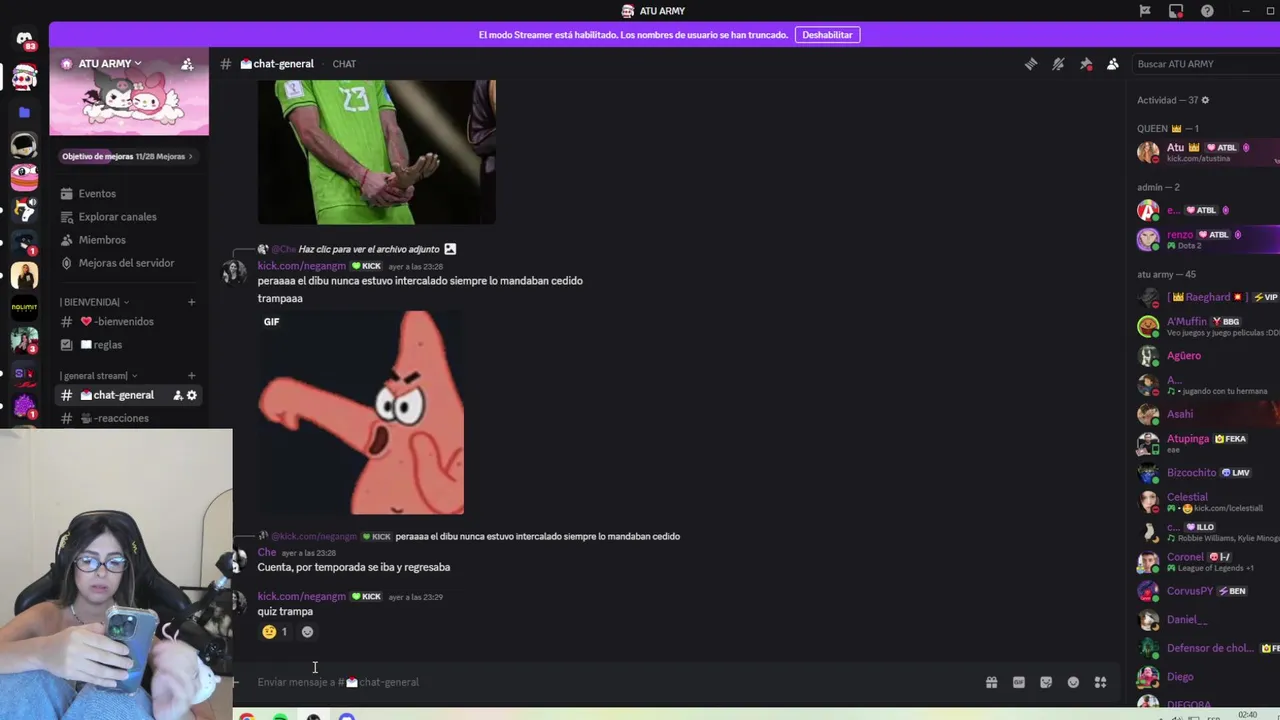Click add reaction icon under quiz trampa

[x=307, y=632]
